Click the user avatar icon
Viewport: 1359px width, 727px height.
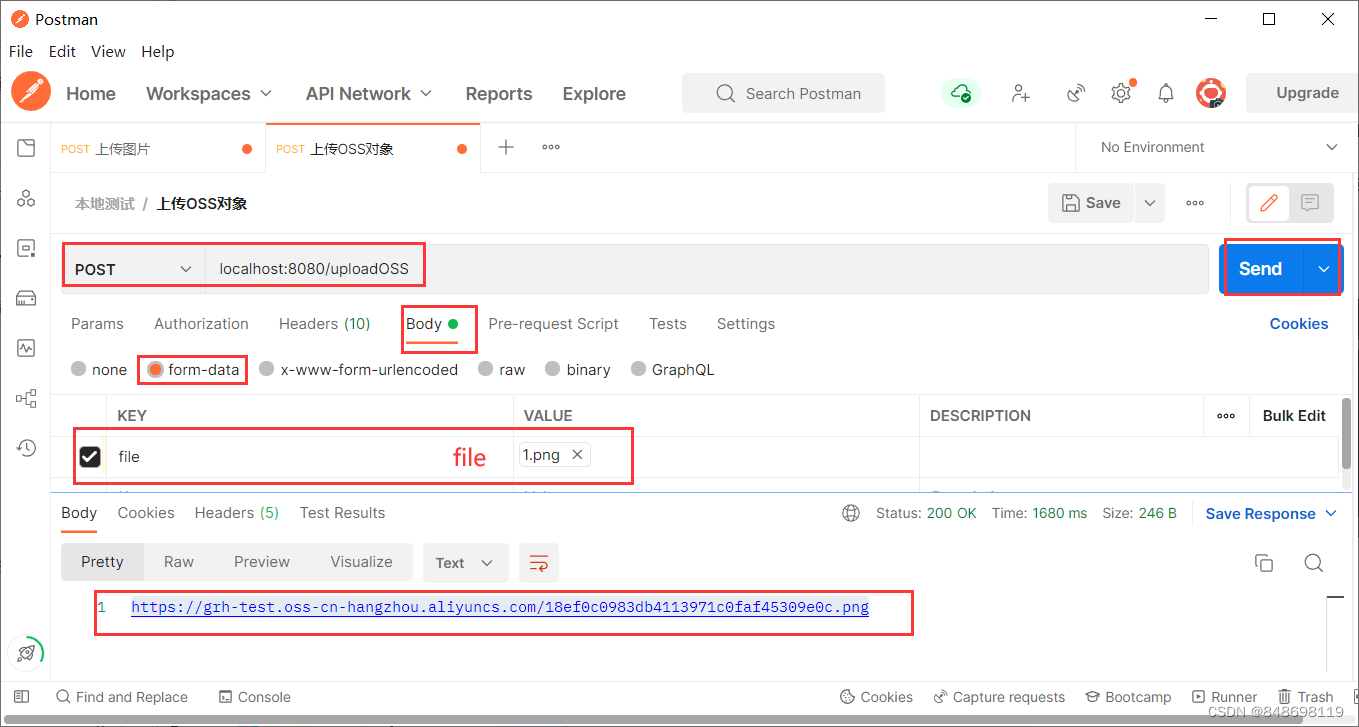1211,93
